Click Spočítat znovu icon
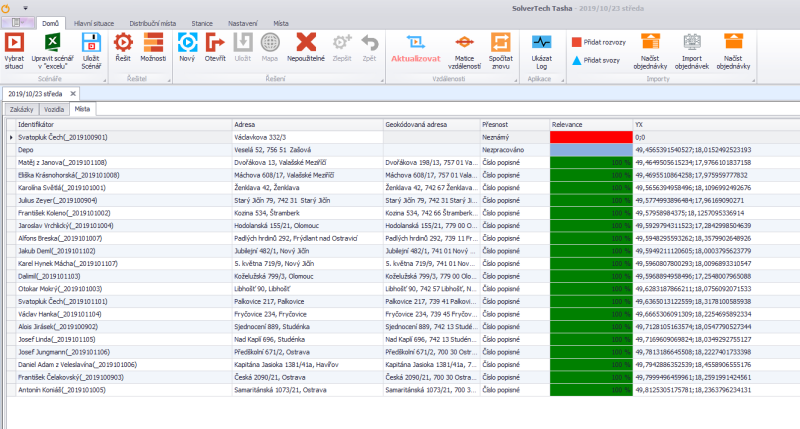Image resolution: width=800 pixels, height=429 pixels. click(x=501, y=43)
